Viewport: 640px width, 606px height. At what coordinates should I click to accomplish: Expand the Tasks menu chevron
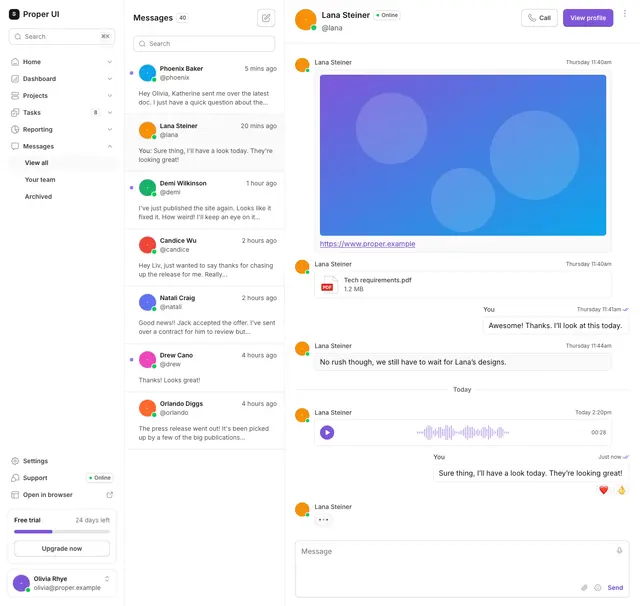110,113
